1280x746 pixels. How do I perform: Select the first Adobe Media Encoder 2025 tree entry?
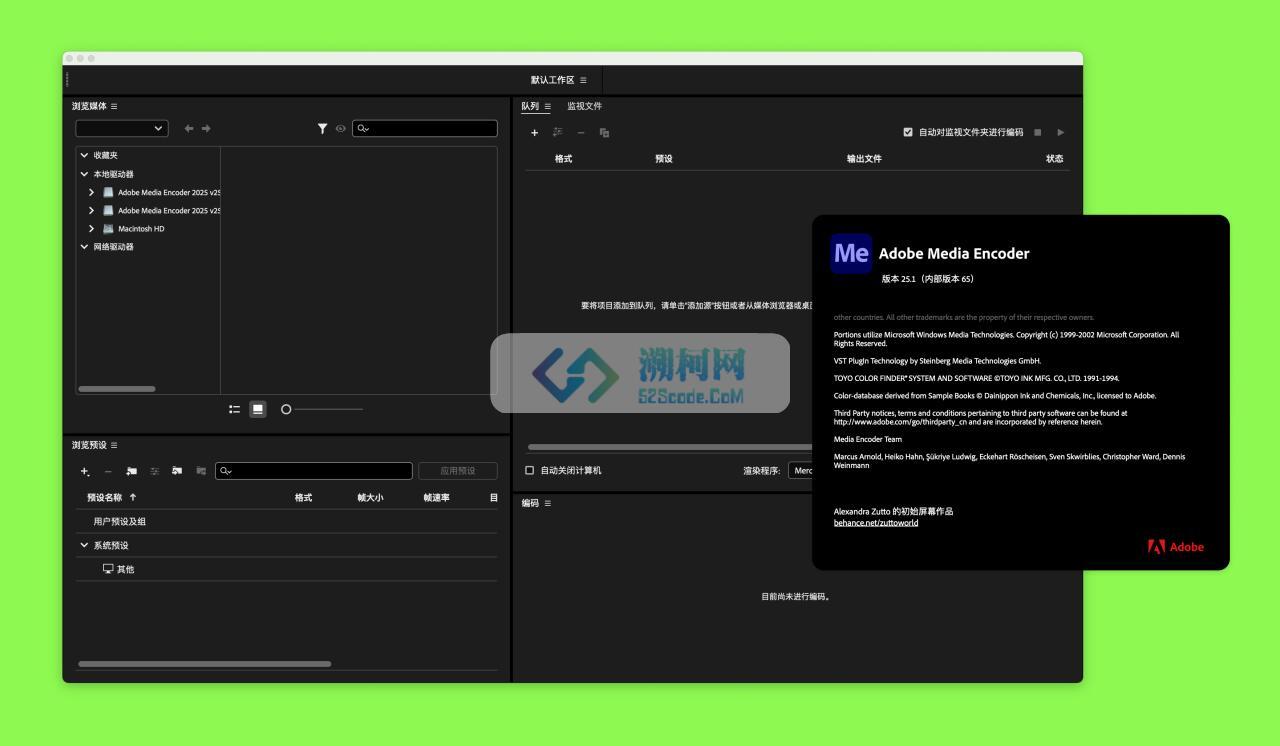(169, 192)
